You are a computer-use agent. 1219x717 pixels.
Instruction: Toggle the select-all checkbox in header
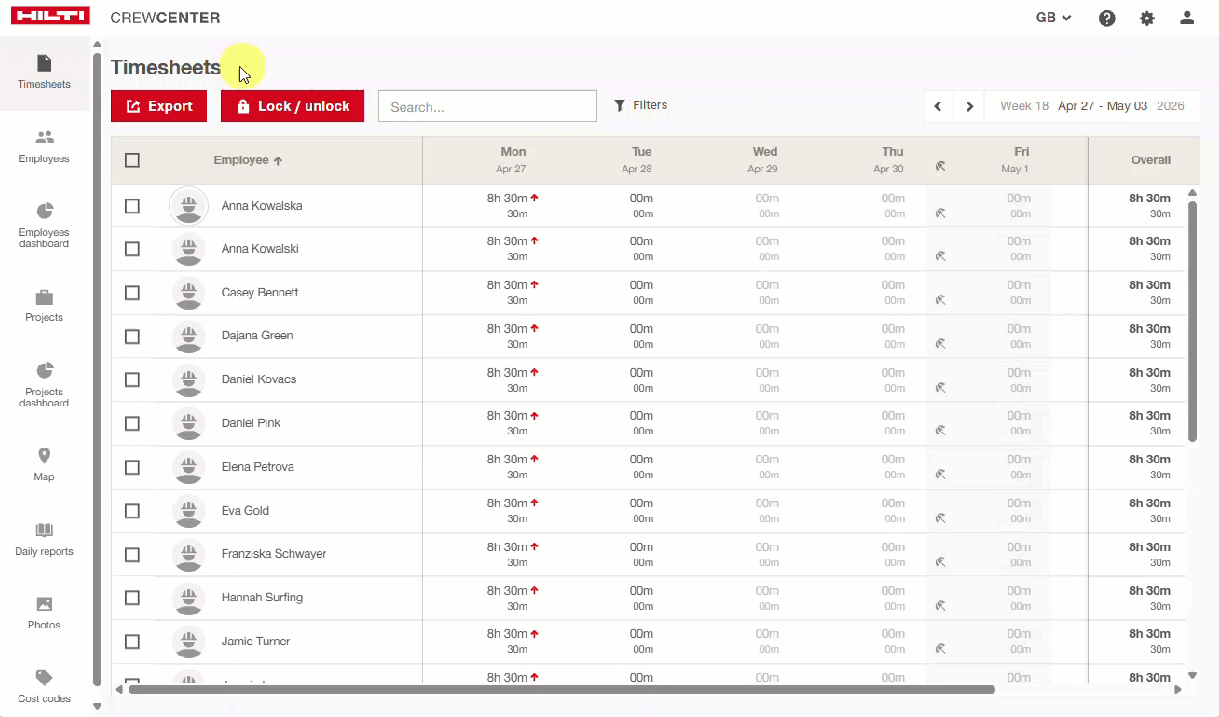point(132,160)
